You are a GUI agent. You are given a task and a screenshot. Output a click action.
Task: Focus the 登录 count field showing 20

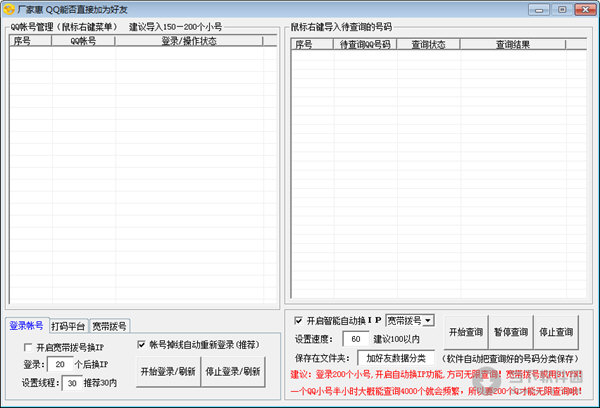pos(60,364)
